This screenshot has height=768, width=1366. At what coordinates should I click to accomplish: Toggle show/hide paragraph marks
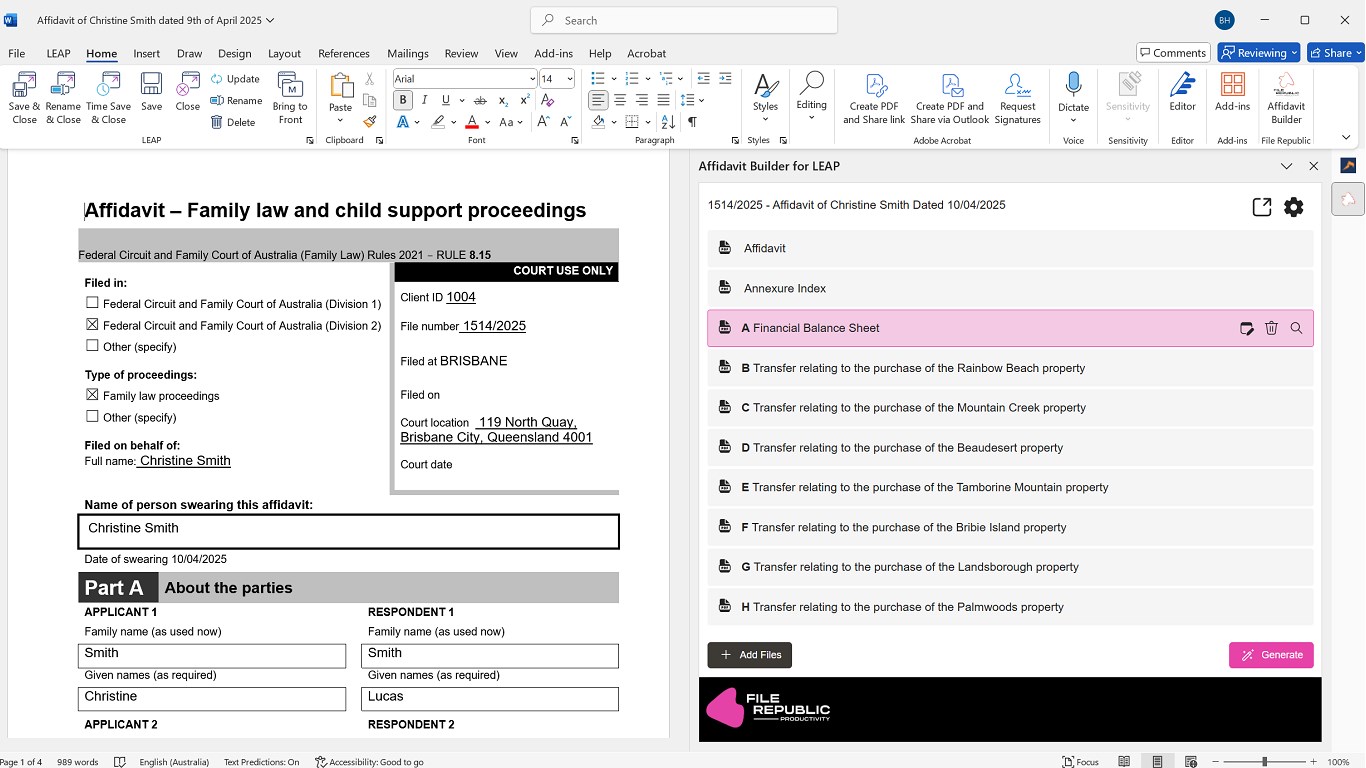coord(692,122)
